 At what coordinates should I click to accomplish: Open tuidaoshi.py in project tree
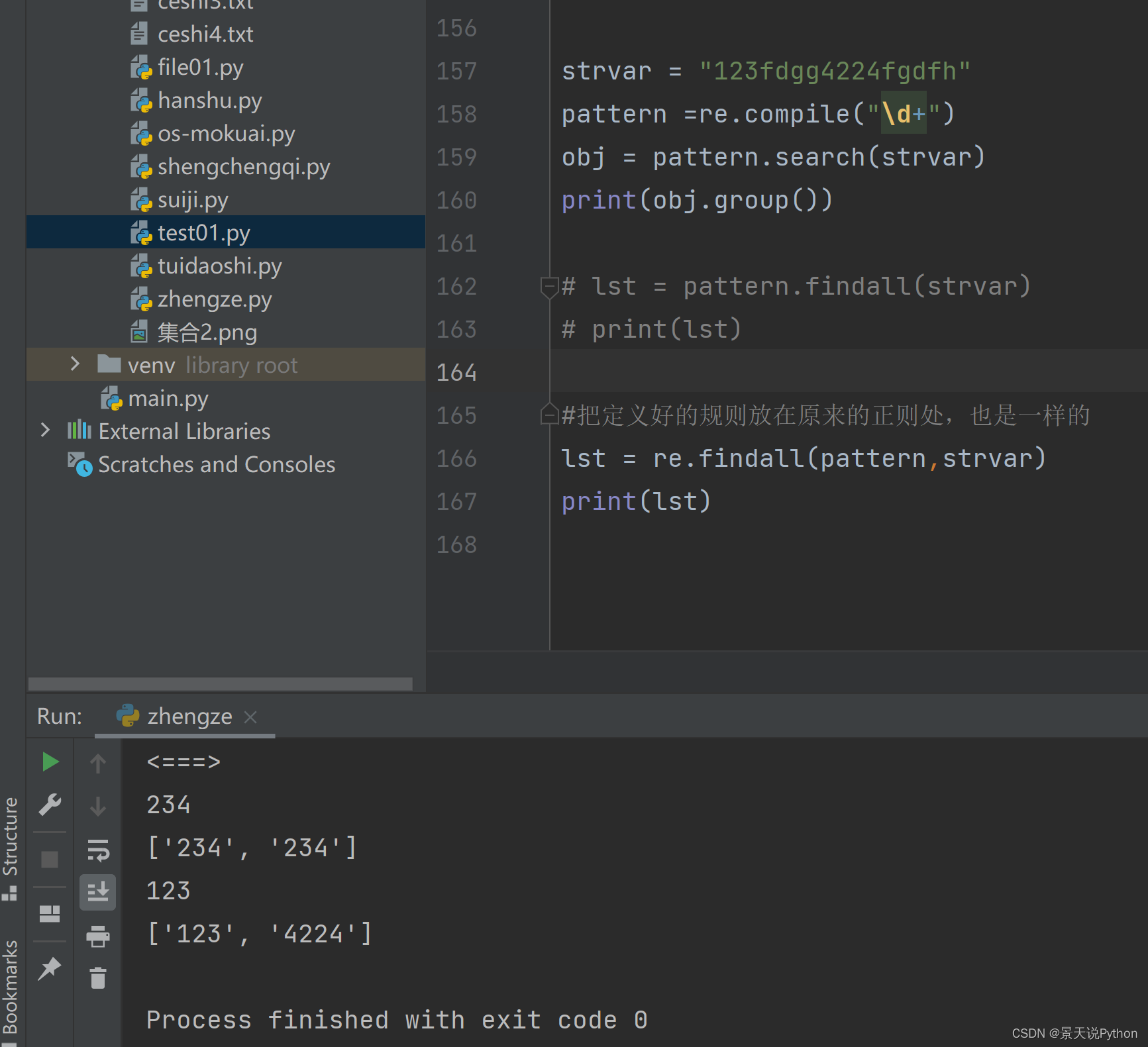(x=219, y=266)
